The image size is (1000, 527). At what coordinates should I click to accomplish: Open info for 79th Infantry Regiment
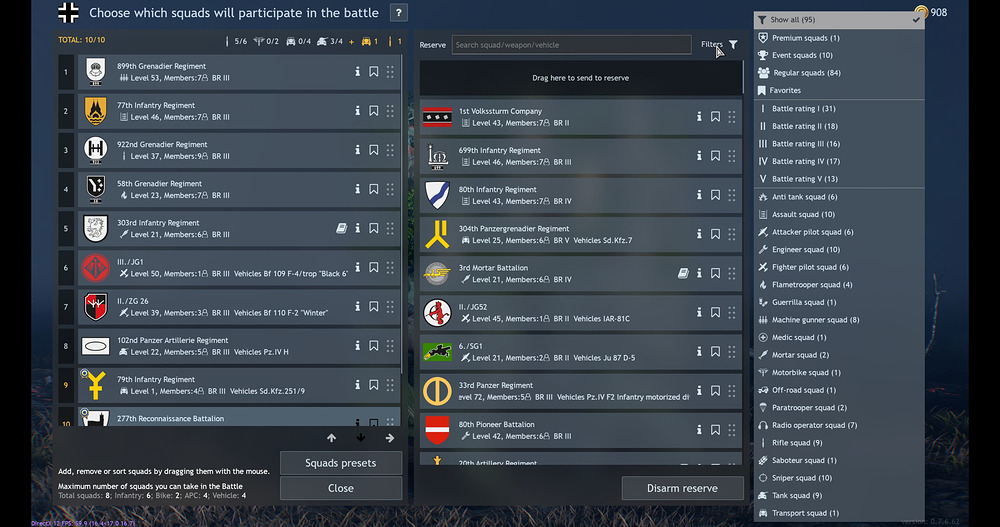(x=357, y=385)
